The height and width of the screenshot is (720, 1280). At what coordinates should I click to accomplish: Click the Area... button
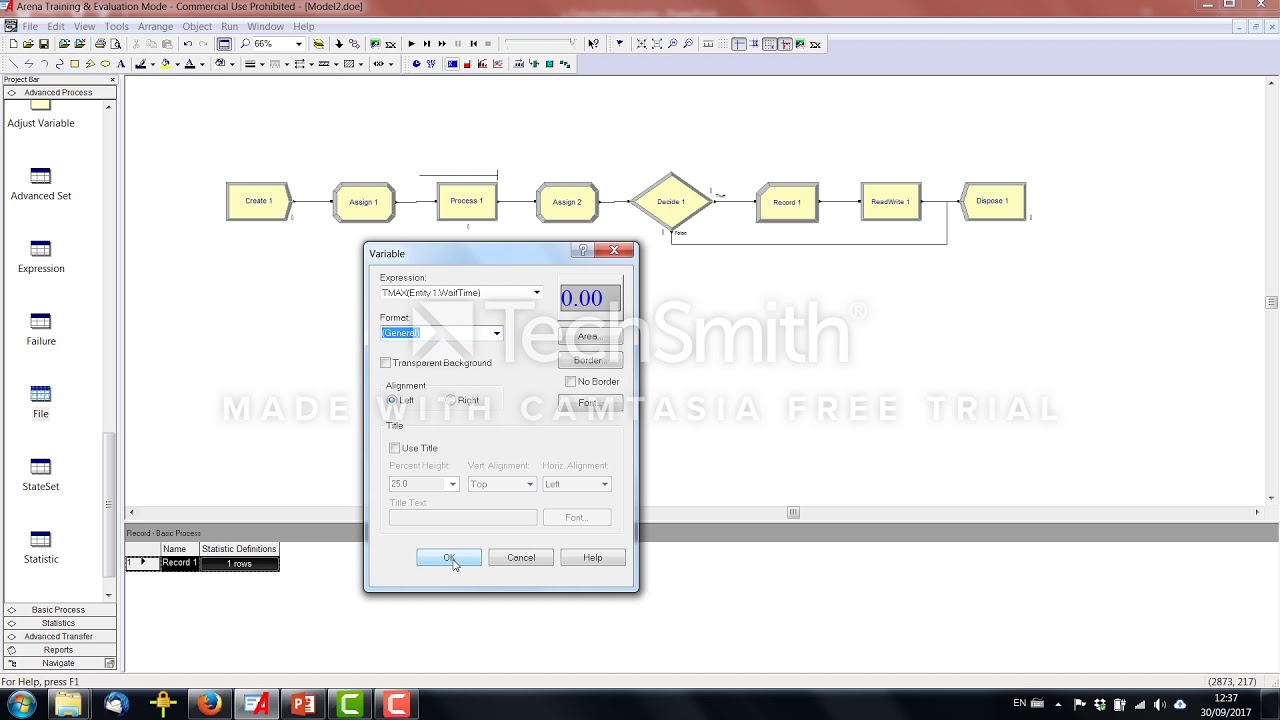pyautogui.click(x=590, y=336)
